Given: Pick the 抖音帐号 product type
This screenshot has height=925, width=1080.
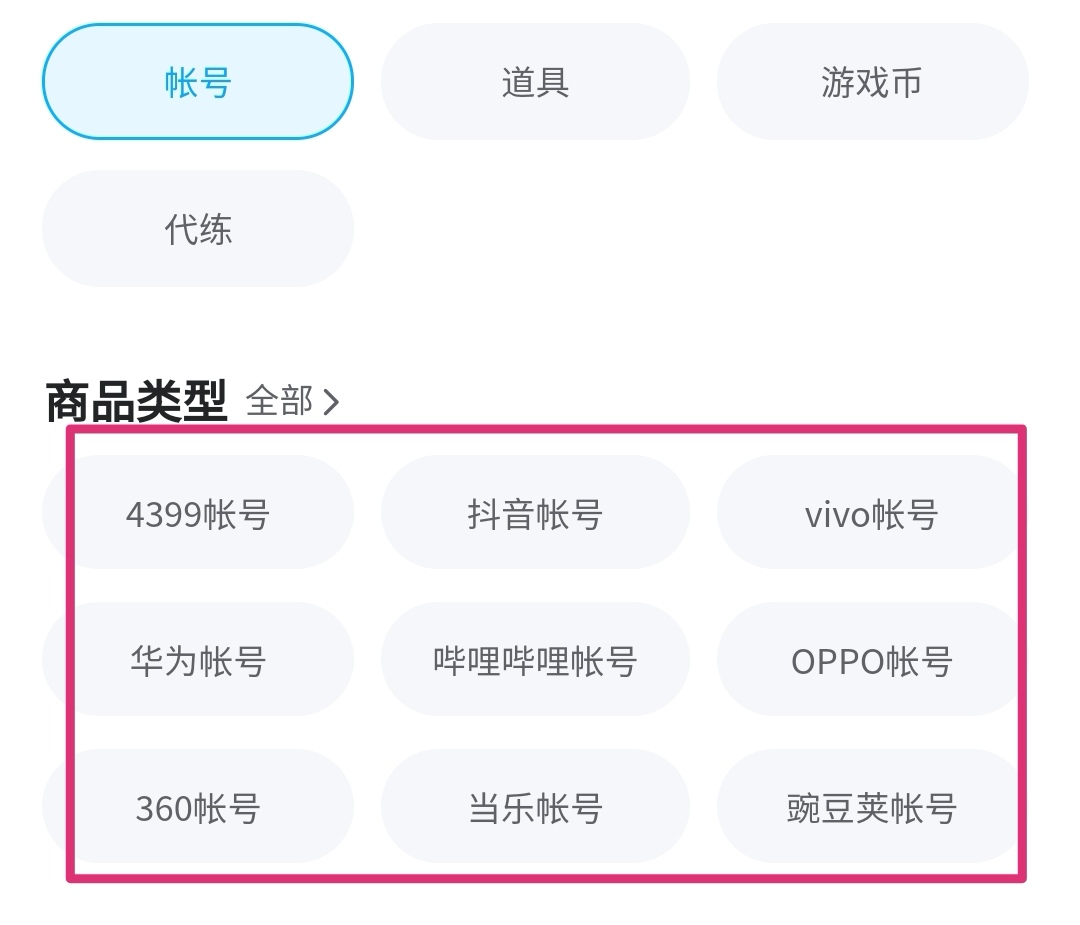Looking at the screenshot, I should point(535,514).
